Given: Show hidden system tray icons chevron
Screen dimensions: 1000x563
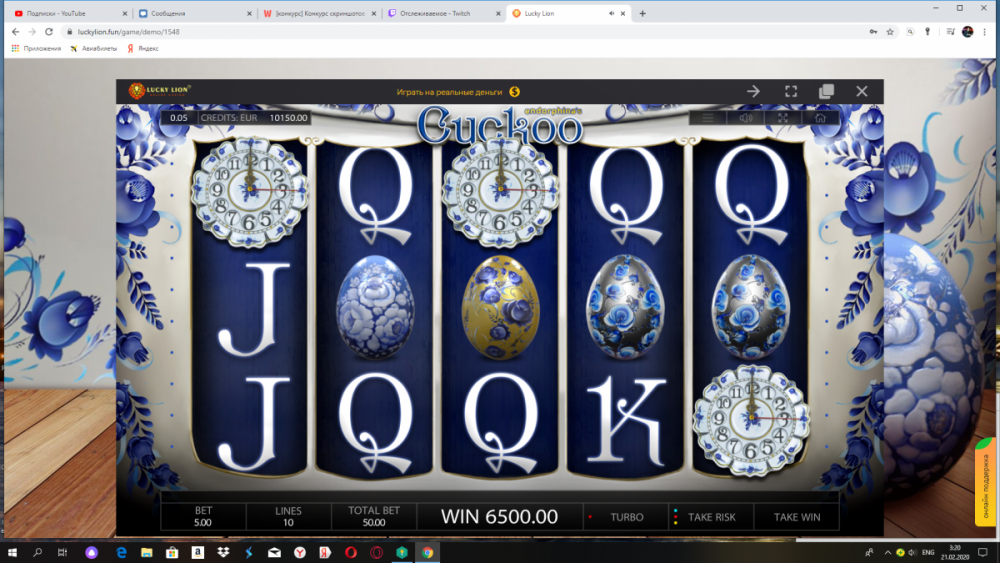Looking at the screenshot, I should click(887, 552).
